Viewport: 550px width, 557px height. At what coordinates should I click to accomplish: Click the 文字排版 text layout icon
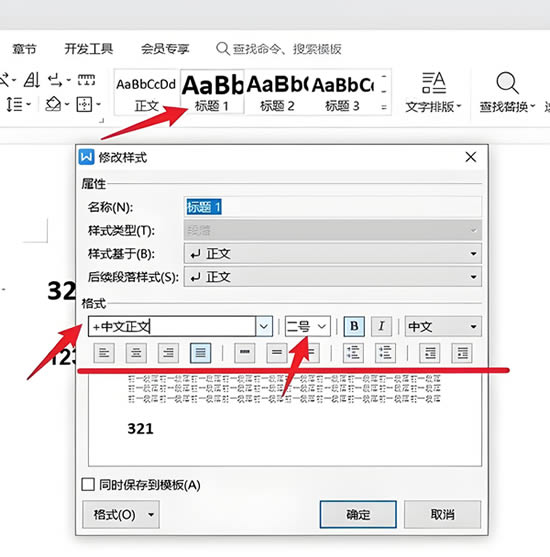click(x=433, y=82)
